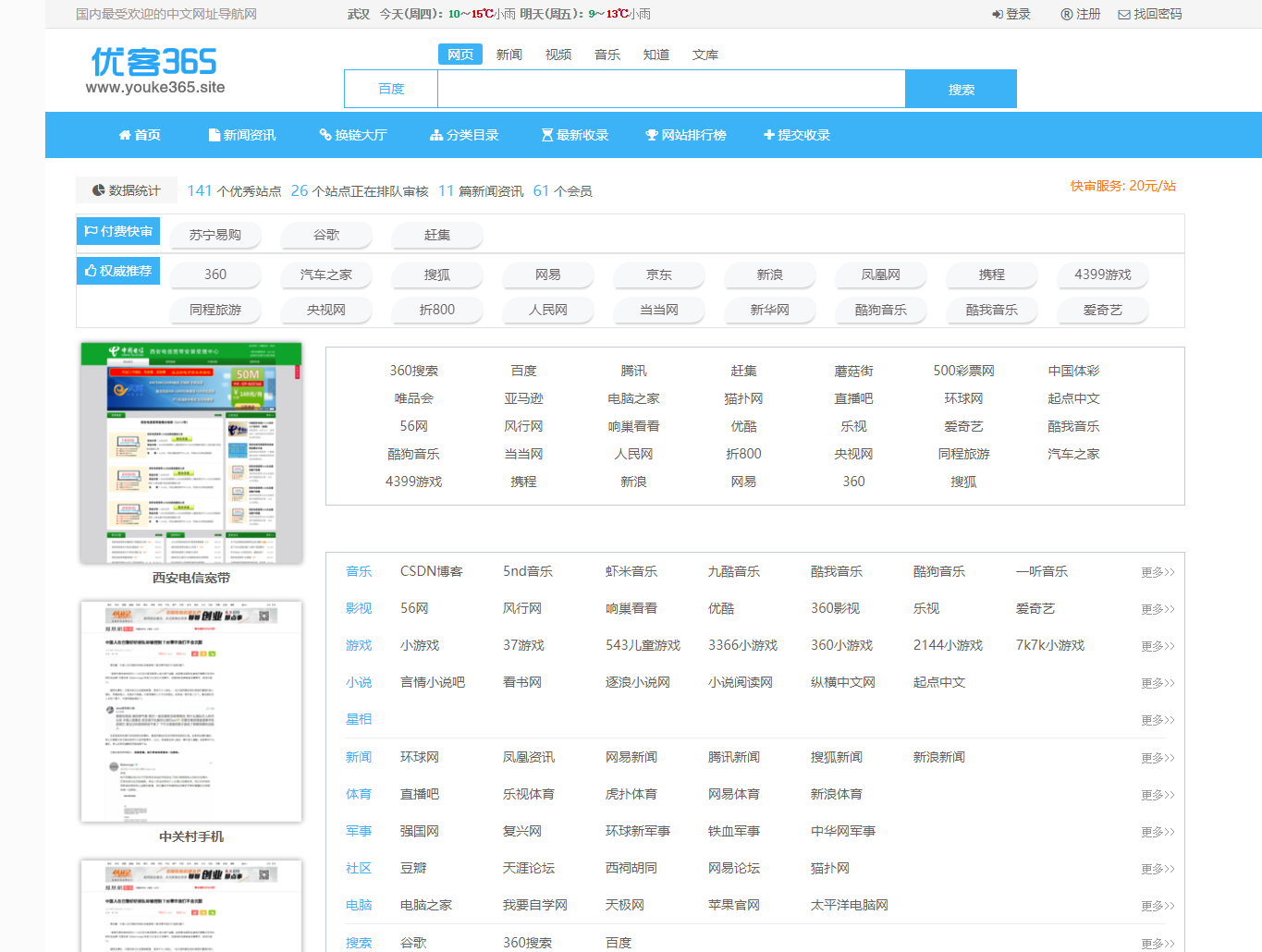Click 国内最受欢迎的中文网址导航网 header text
This screenshot has width=1262, height=952.
click(x=166, y=14)
